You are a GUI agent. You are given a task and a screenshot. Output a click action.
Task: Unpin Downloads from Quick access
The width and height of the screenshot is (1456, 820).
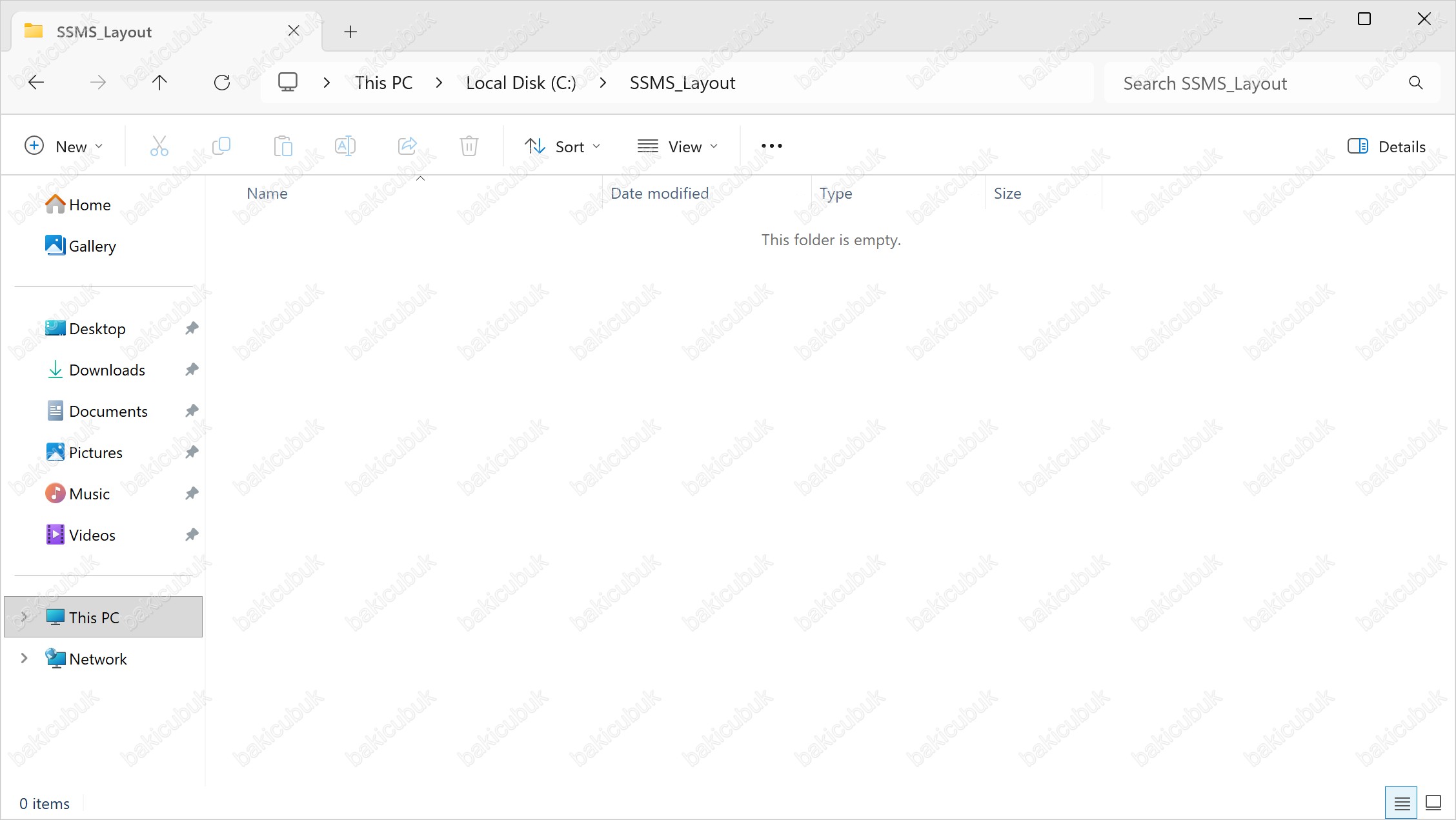[192, 370]
